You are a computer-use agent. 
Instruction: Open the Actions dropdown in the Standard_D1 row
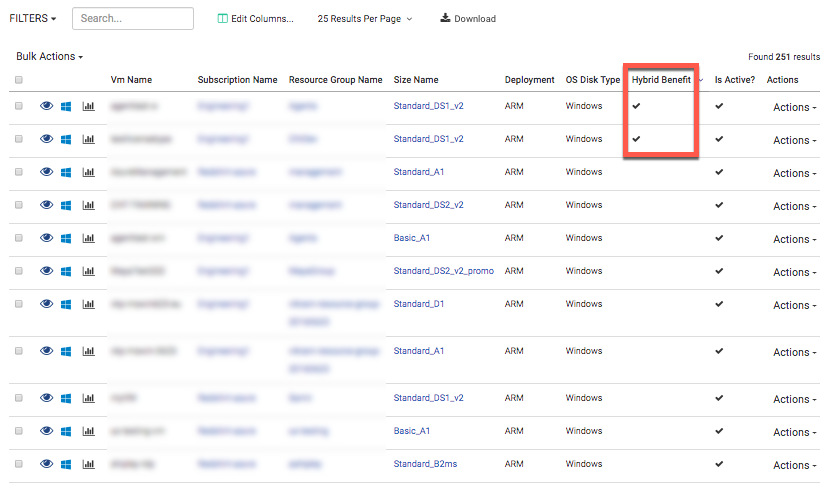click(794, 305)
